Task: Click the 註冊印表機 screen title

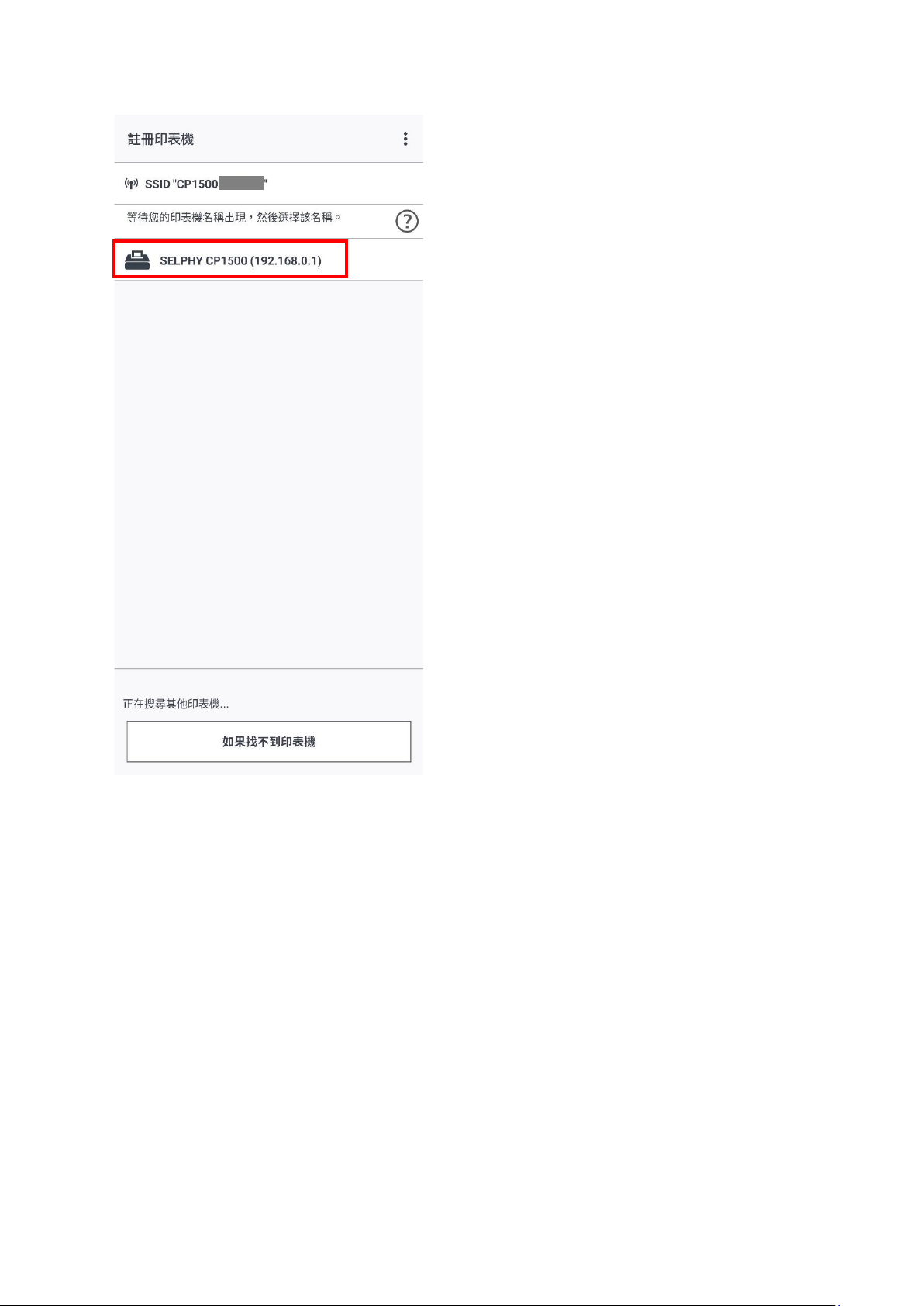Action: point(161,140)
